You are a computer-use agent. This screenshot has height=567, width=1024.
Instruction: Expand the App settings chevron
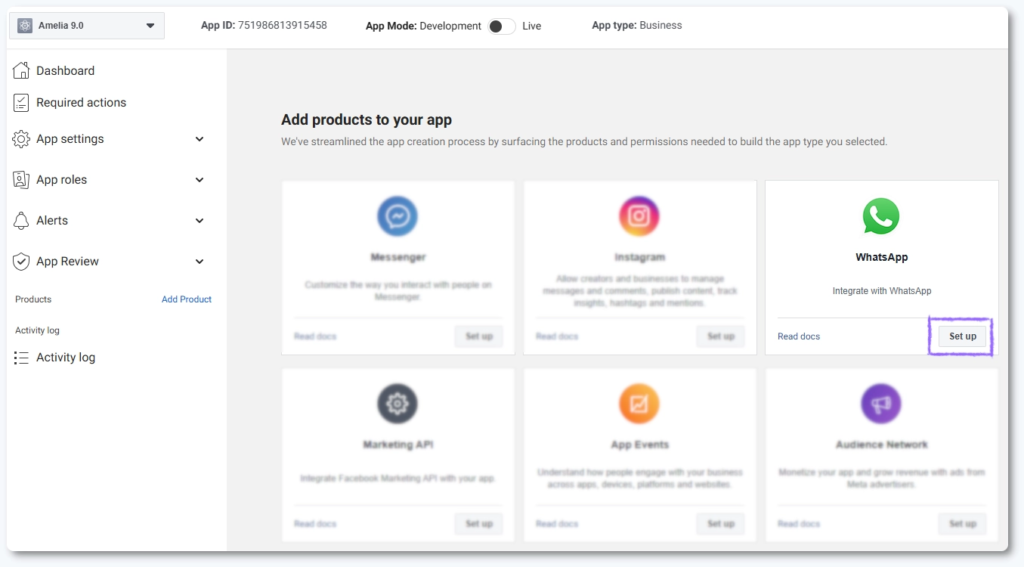pyautogui.click(x=199, y=139)
